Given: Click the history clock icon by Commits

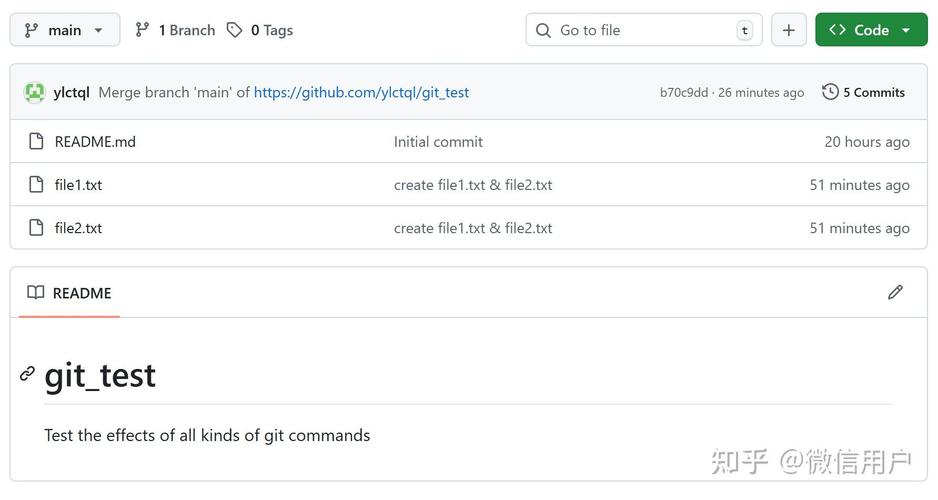Looking at the screenshot, I should [x=830, y=92].
